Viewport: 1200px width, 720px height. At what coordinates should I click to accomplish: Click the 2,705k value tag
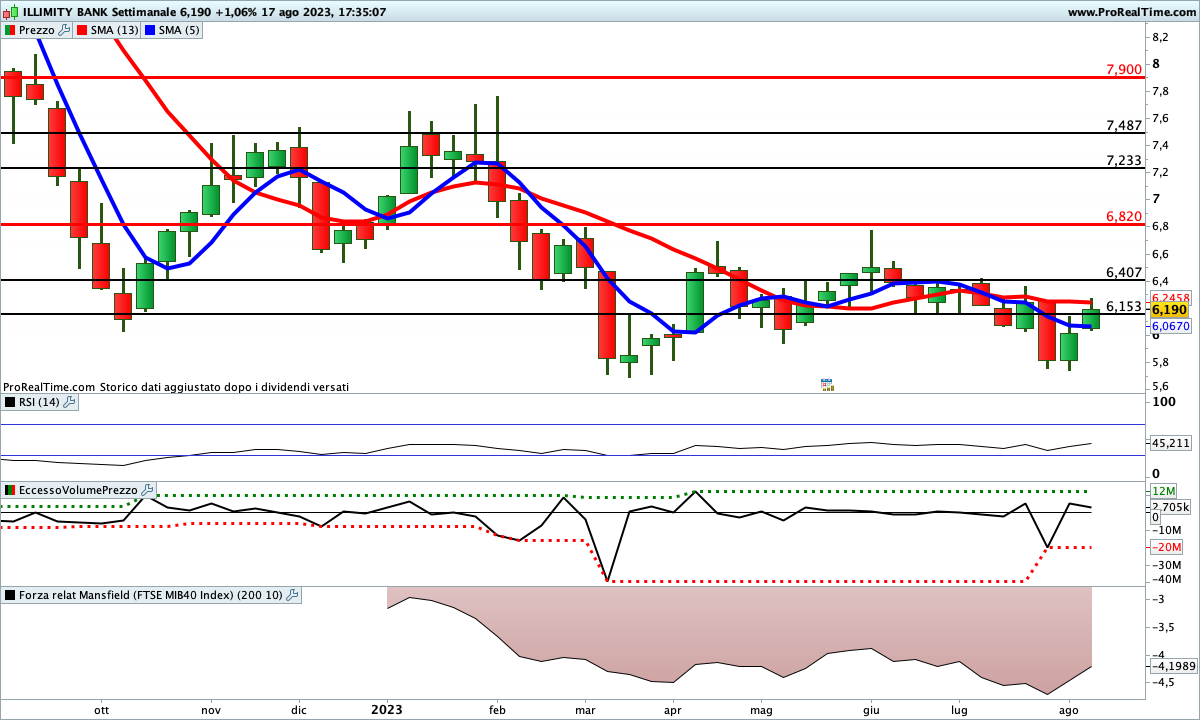(x=1170, y=507)
